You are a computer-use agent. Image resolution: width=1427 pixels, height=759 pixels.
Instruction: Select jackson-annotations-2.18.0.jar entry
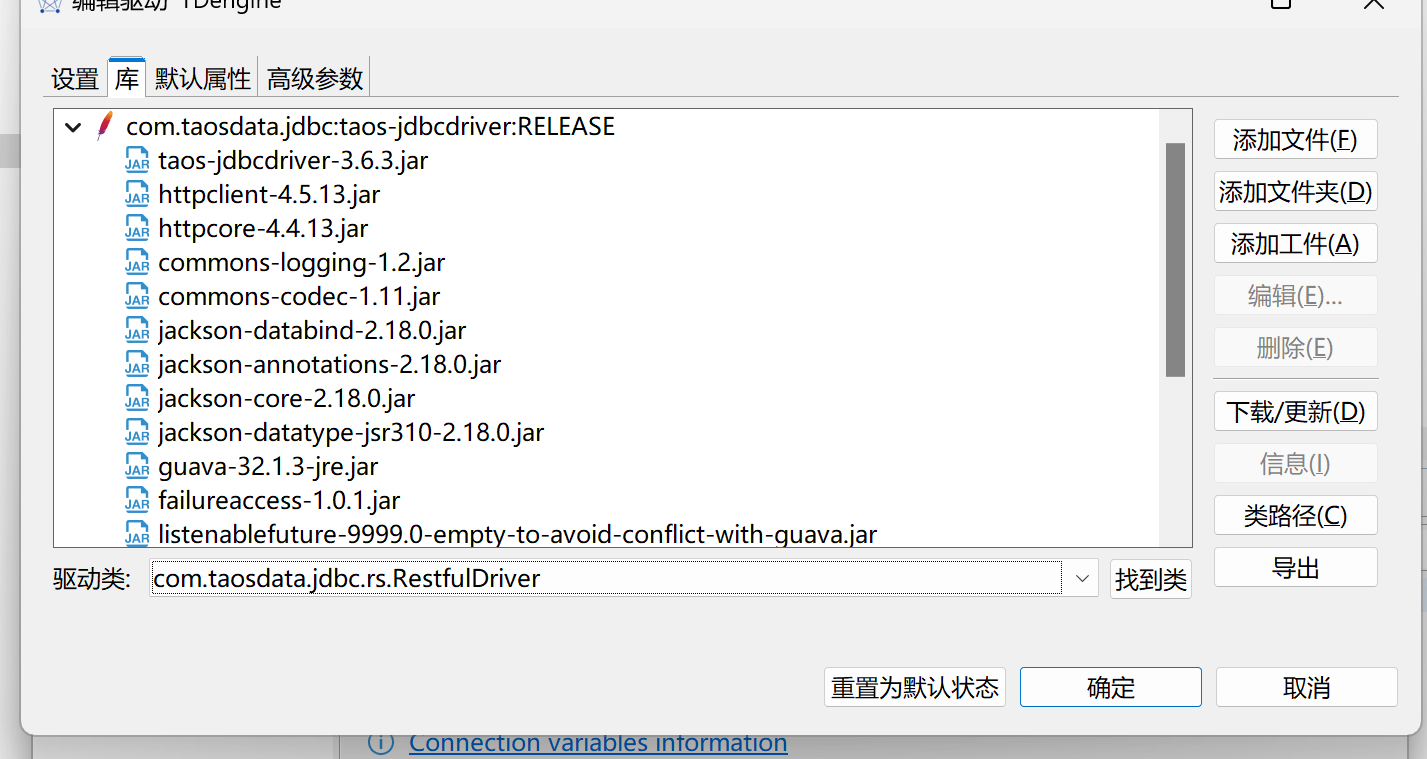pos(330,365)
